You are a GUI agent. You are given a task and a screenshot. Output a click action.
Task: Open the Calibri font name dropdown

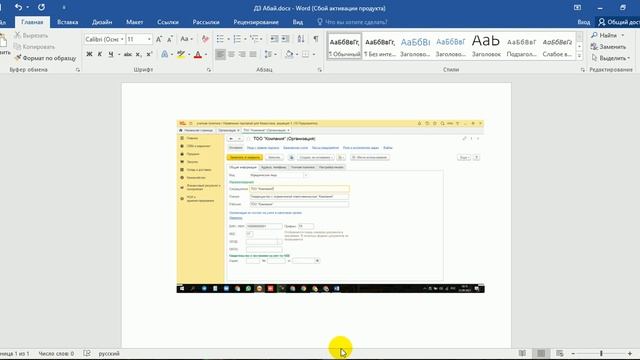tap(122, 39)
